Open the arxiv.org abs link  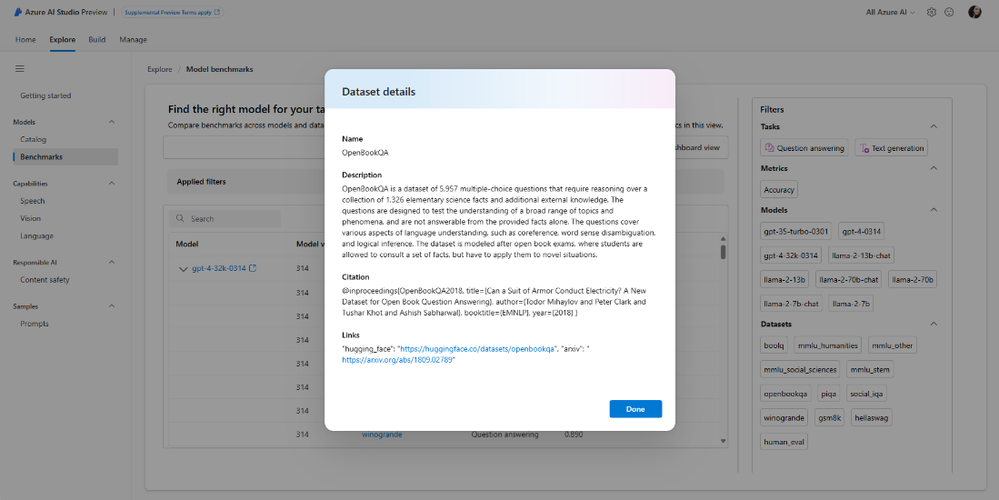[x=397, y=360]
